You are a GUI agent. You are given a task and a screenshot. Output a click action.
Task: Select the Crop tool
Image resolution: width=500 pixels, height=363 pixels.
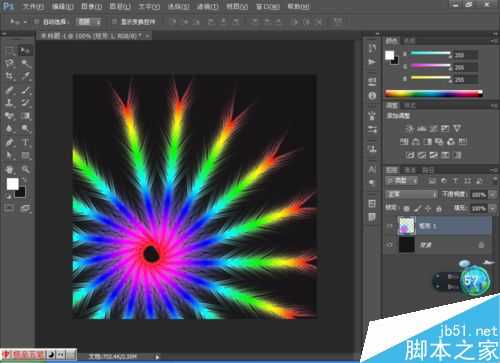pyautogui.click(x=9, y=76)
